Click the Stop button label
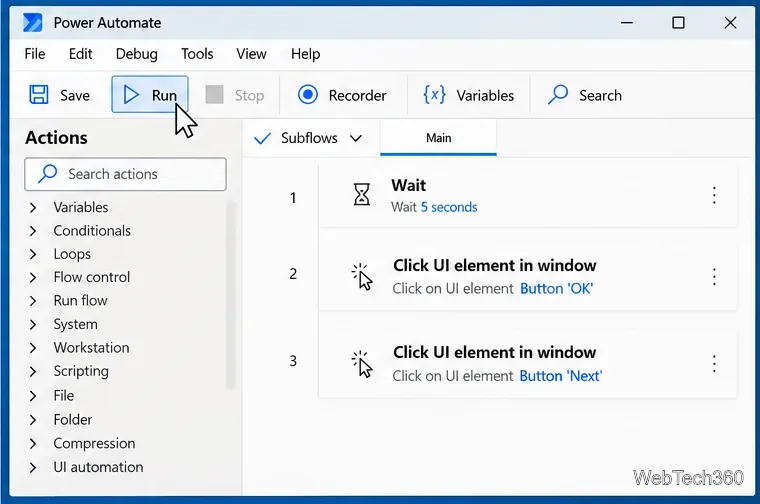Screen dimensions: 760x504 tap(250, 95)
